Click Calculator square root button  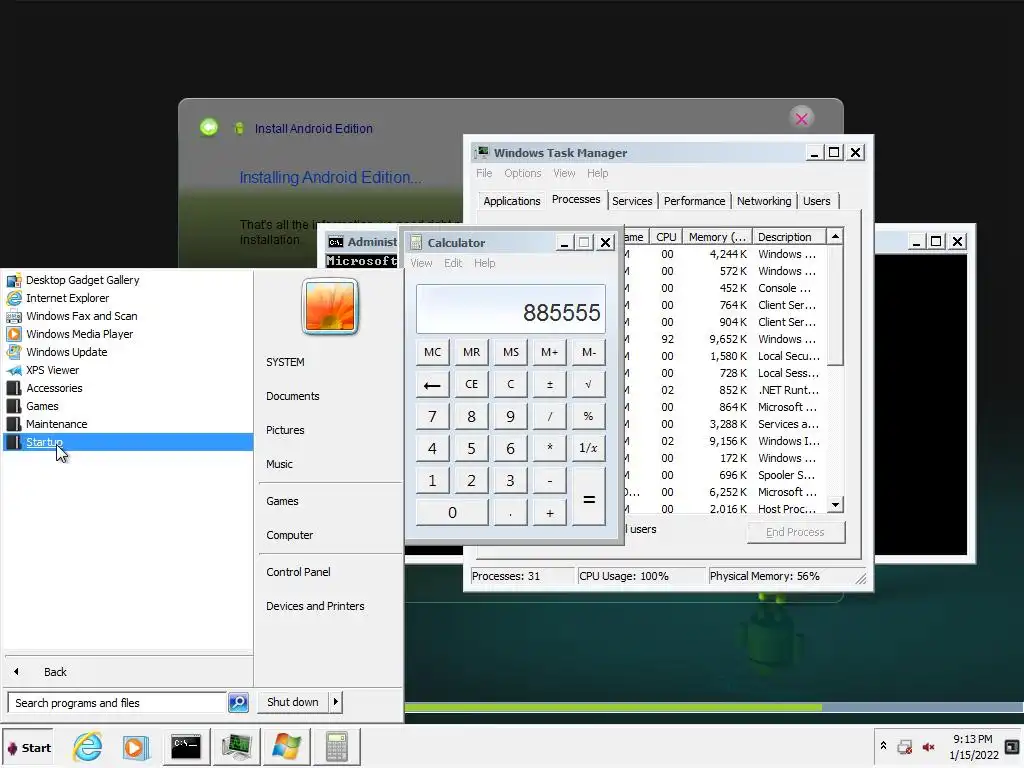(x=588, y=384)
